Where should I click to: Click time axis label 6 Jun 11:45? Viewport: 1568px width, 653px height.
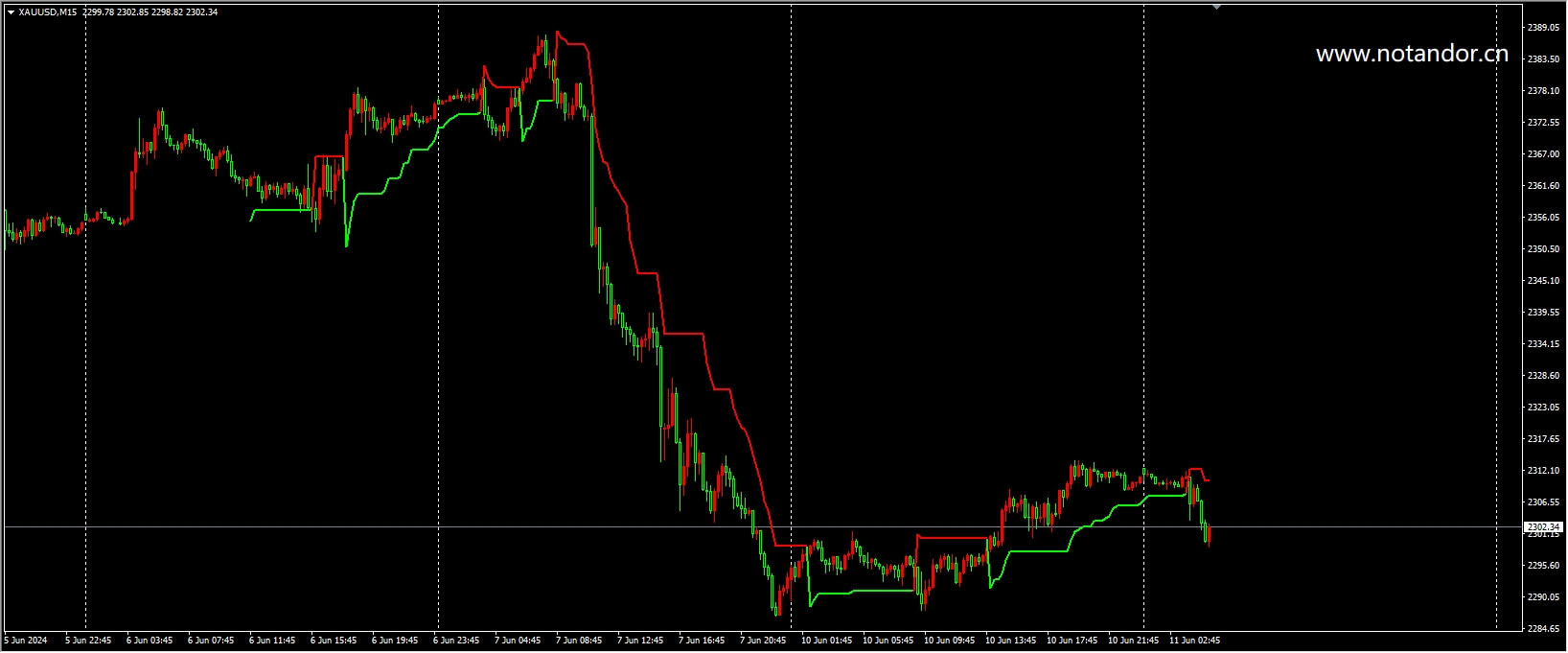pos(272,641)
